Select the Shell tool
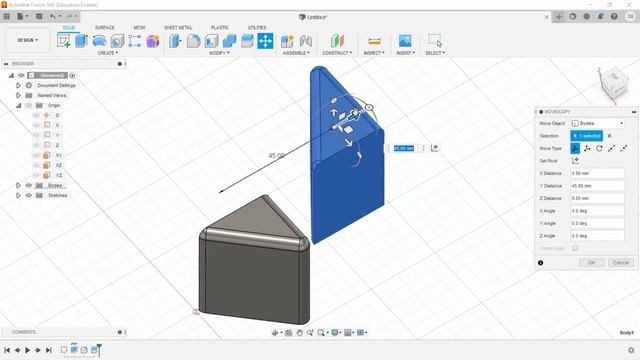 click(211, 41)
